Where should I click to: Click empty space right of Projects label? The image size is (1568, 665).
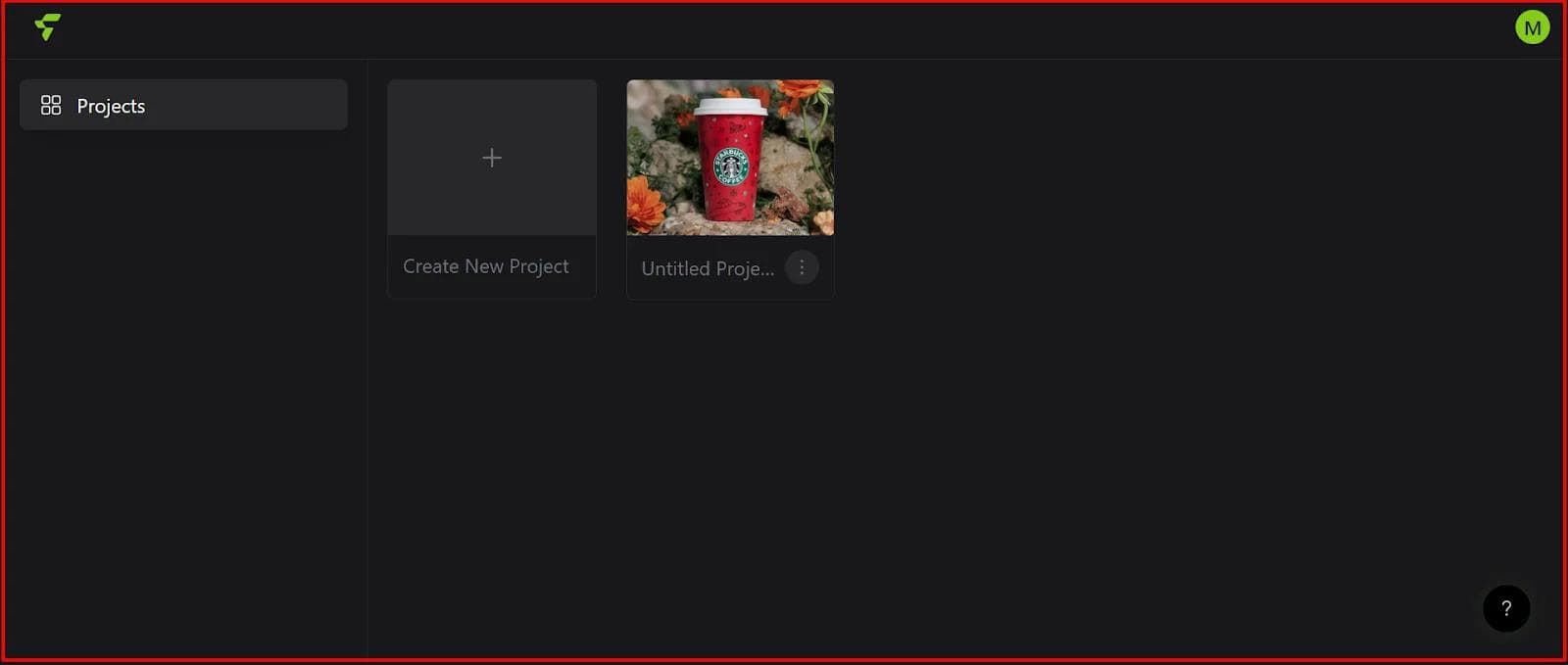pyautogui.click(x=255, y=105)
